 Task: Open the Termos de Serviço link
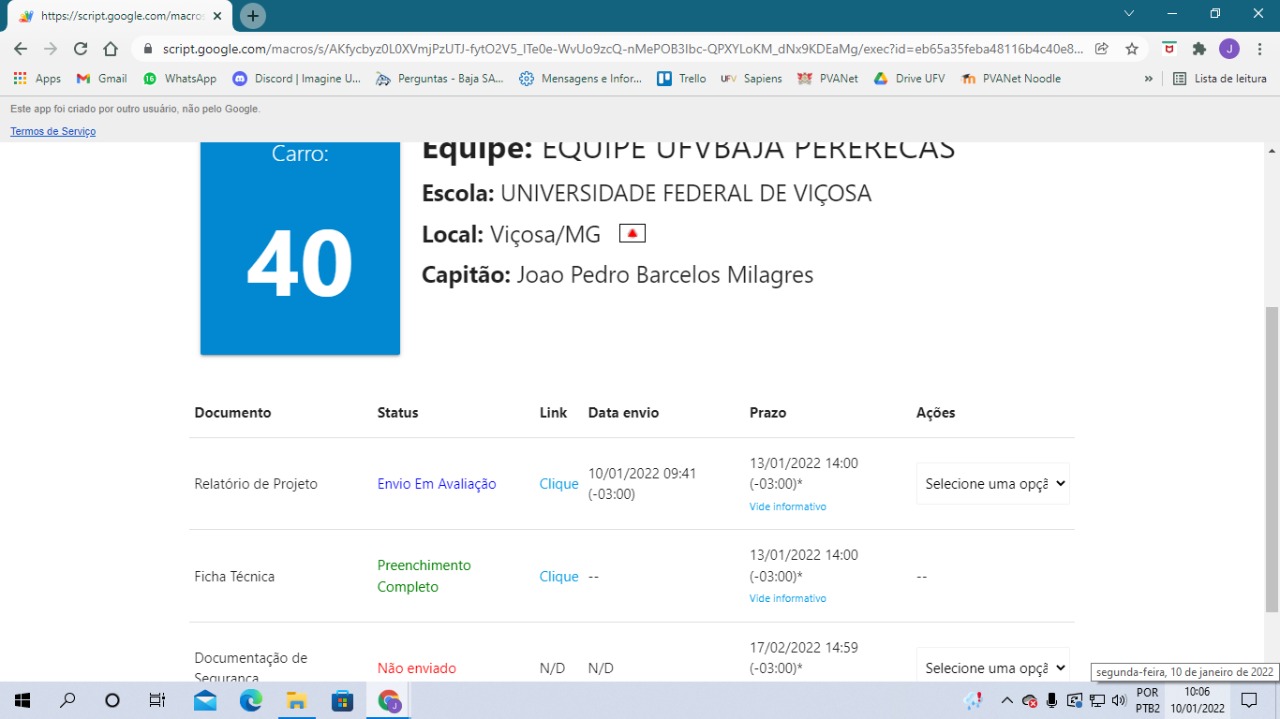tap(53, 131)
